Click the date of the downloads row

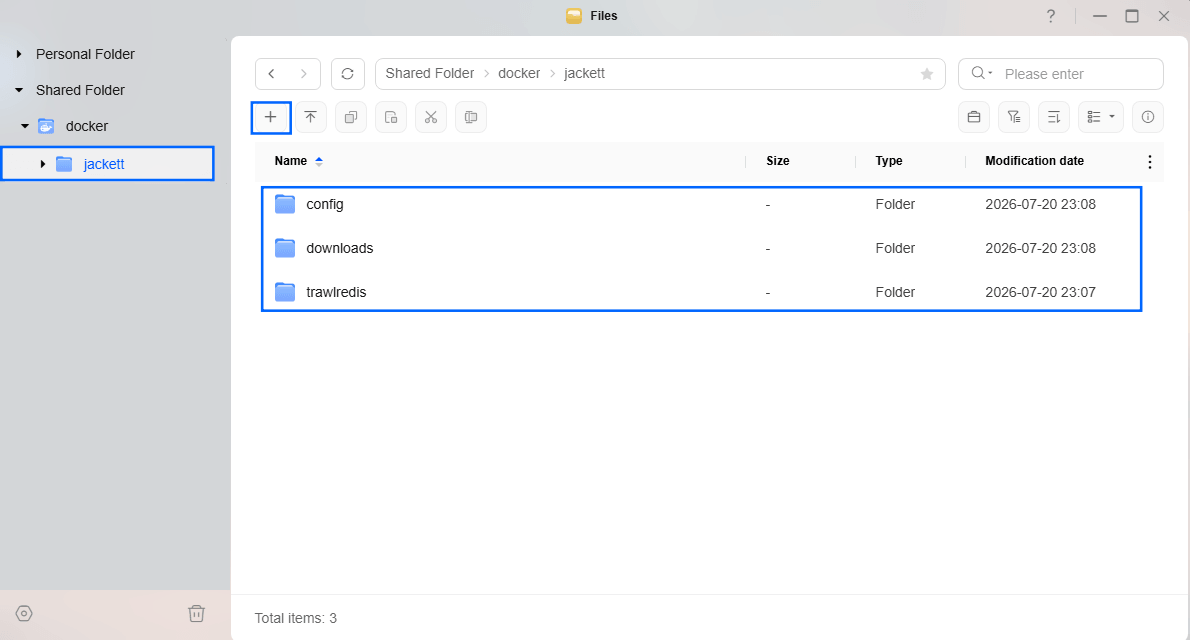click(1040, 248)
